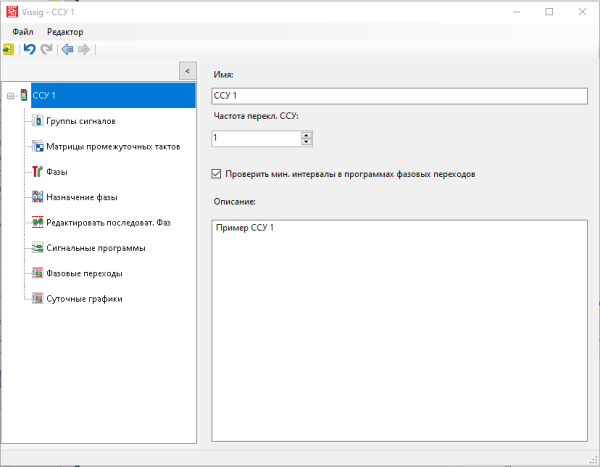Collapse the left navigation panel

[x=185, y=71]
